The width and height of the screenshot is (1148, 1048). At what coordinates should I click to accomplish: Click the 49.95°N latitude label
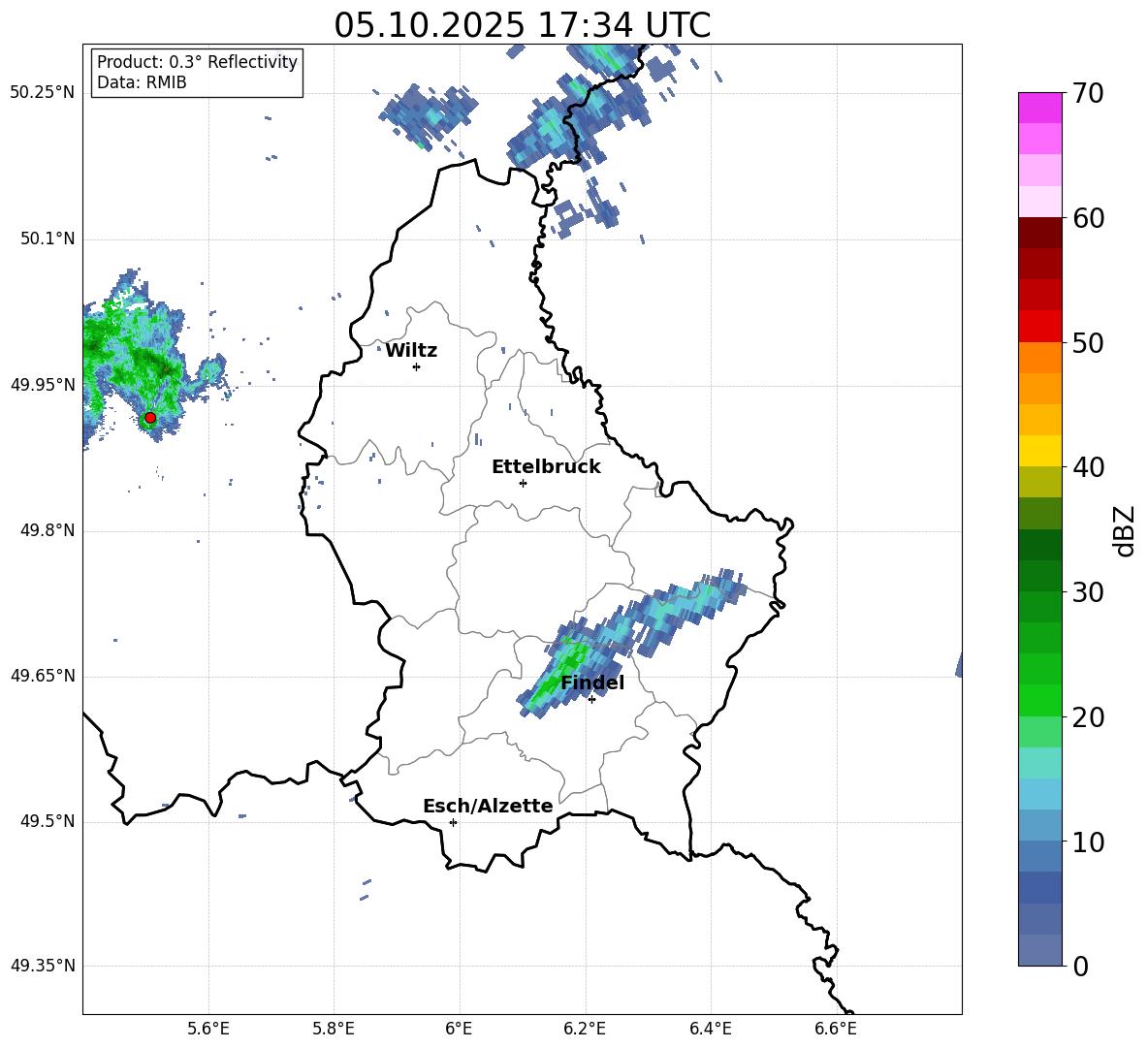[42, 385]
